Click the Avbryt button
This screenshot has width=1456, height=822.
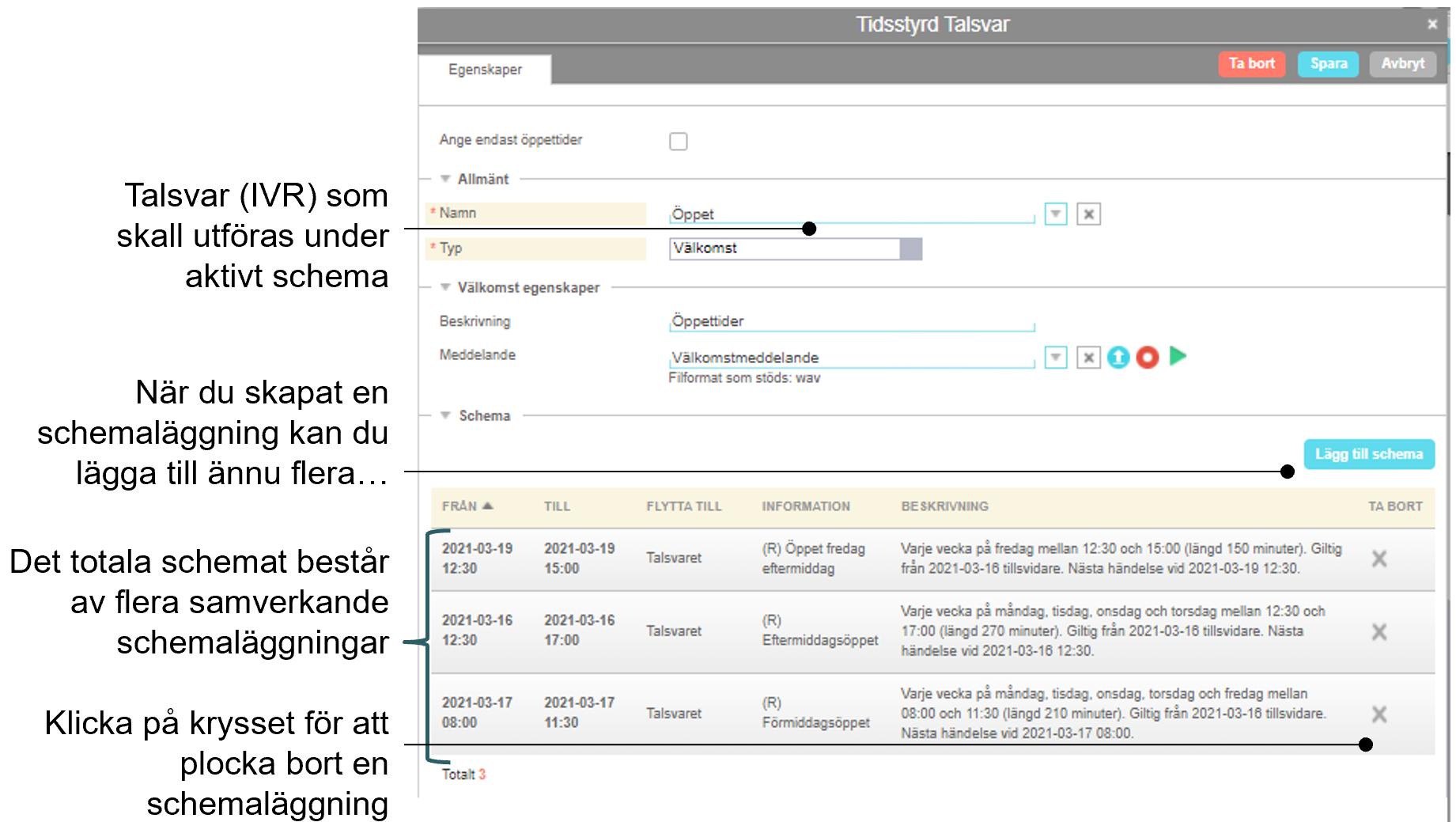click(x=1402, y=63)
